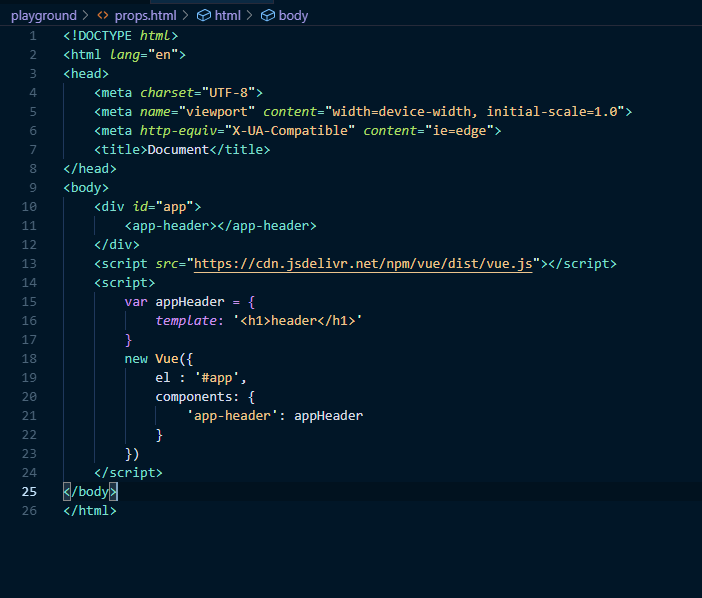
Task: Click line number 18 in the gutter
Action: point(29,359)
